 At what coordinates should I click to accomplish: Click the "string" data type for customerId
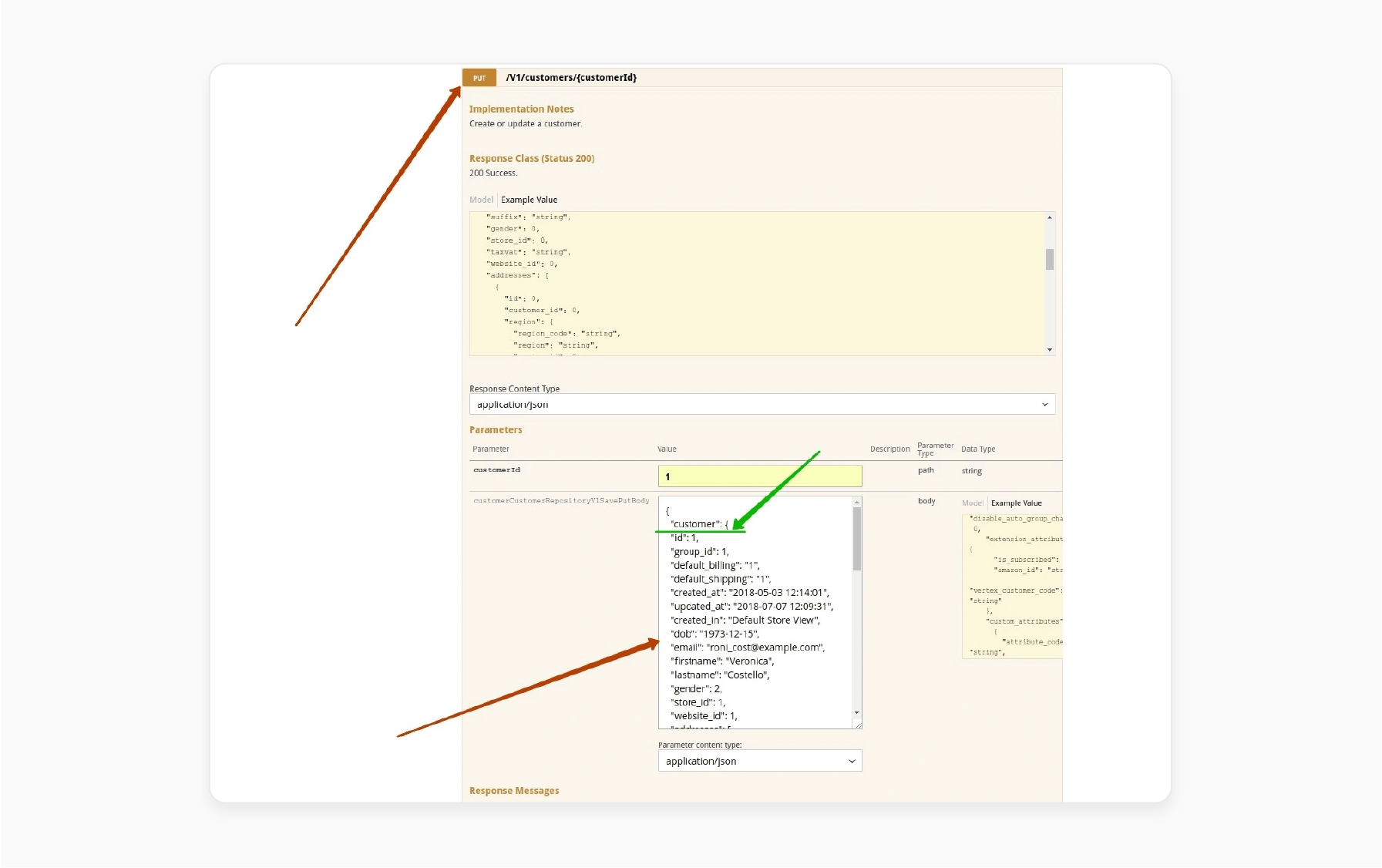971,471
